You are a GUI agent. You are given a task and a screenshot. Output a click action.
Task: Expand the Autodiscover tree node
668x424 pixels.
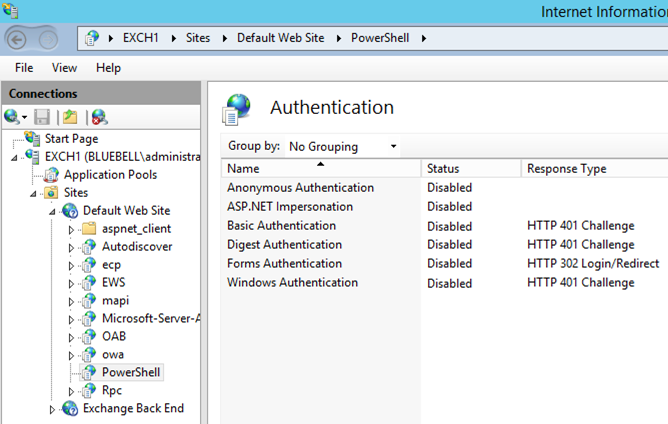pyautogui.click(x=71, y=248)
